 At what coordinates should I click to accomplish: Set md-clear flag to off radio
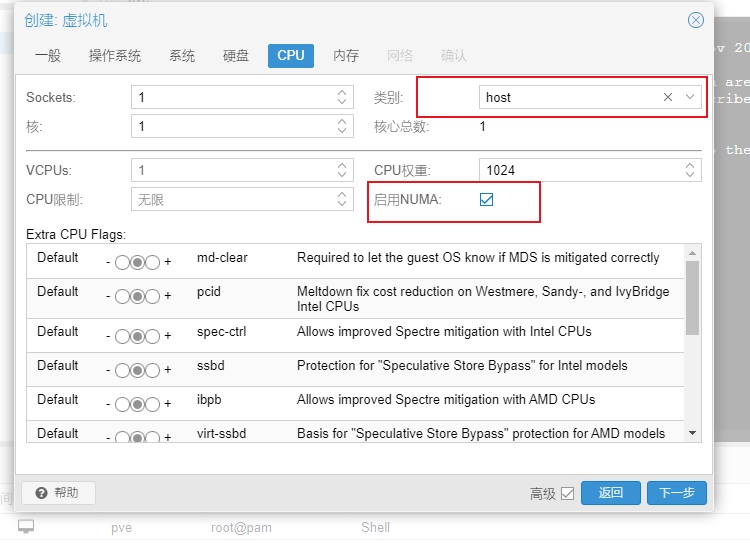[x=122, y=263]
